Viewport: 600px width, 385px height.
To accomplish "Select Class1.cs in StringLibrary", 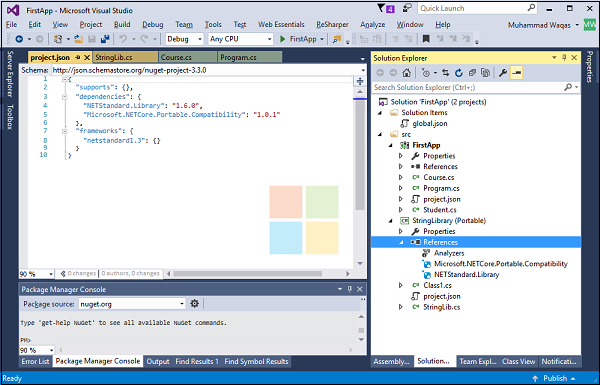I will click(437, 285).
